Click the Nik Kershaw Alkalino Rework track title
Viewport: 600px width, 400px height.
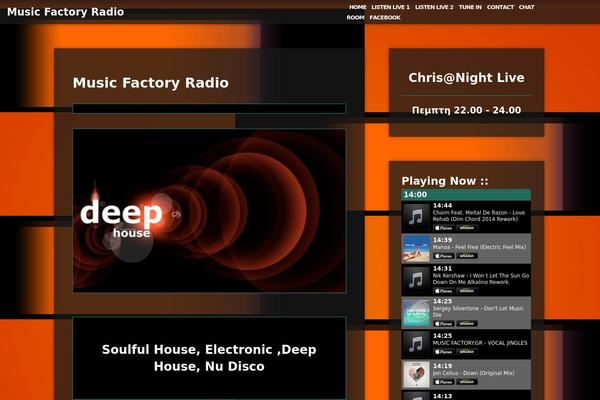click(481, 279)
